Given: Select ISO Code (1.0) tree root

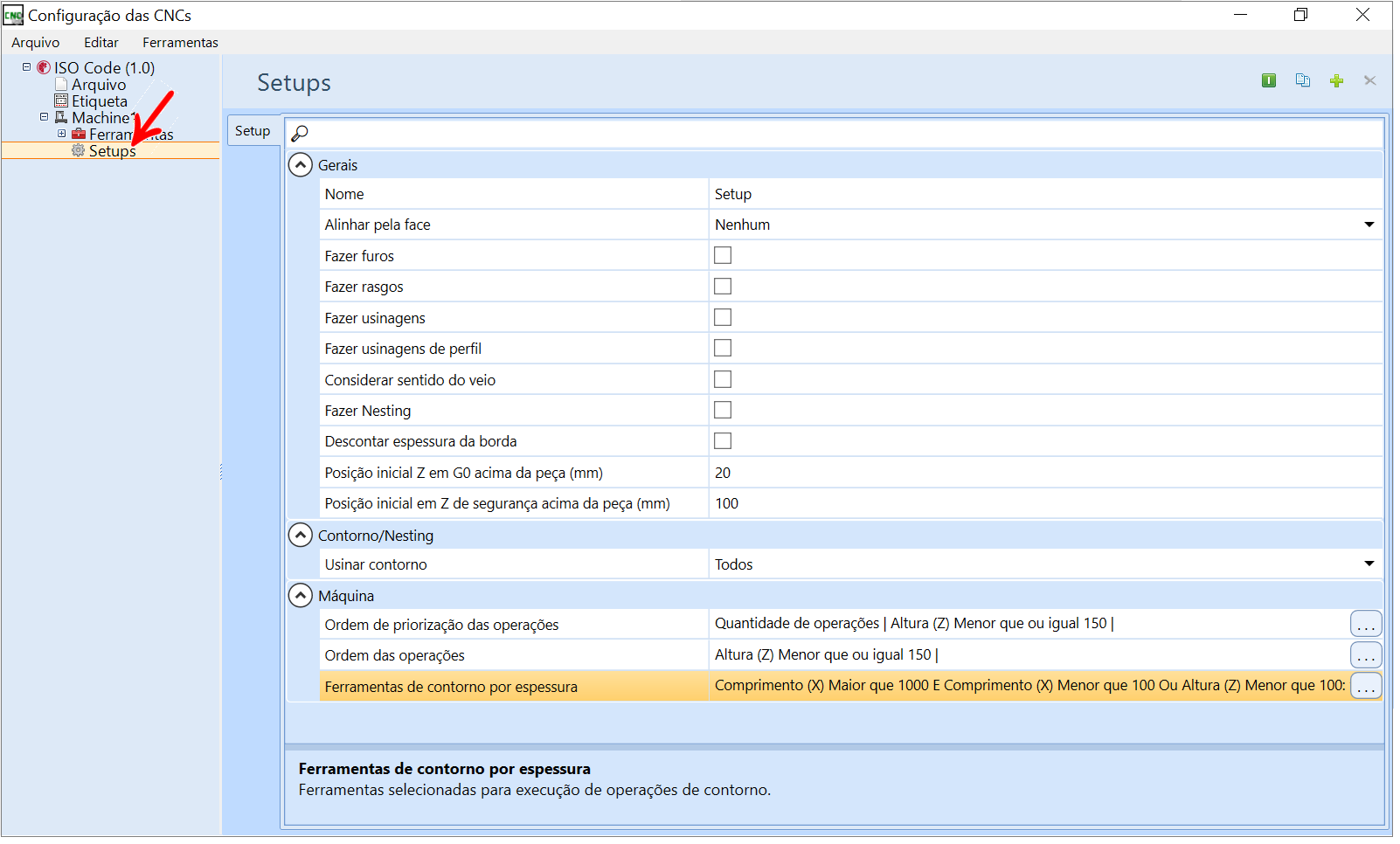Looking at the screenshot, I should coord(104,67).
